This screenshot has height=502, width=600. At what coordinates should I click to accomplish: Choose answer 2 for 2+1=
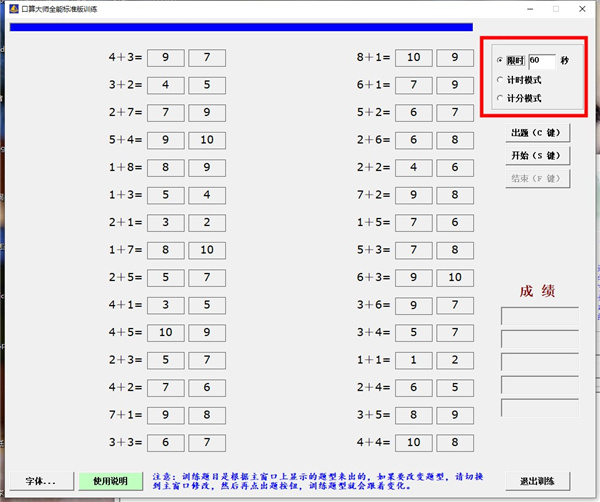pyautogui.click(x=207, y=223)
